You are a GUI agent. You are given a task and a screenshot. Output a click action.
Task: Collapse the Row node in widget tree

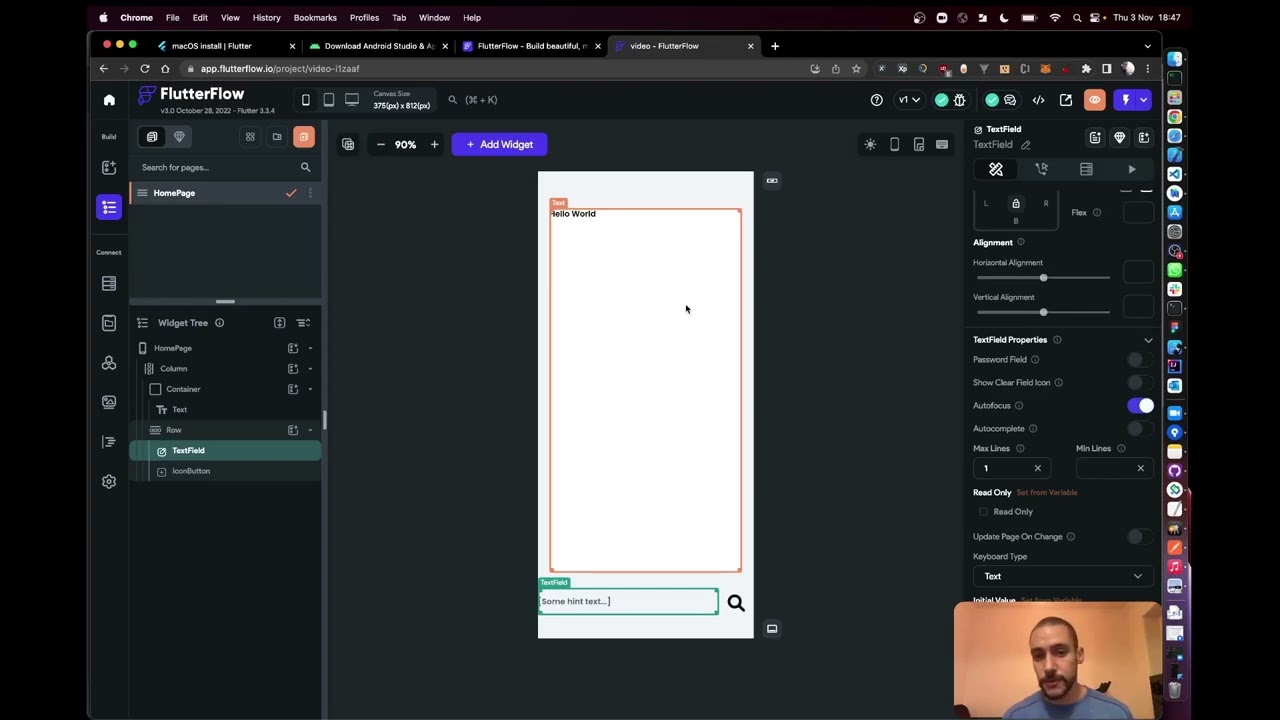[x=310, y=430]
